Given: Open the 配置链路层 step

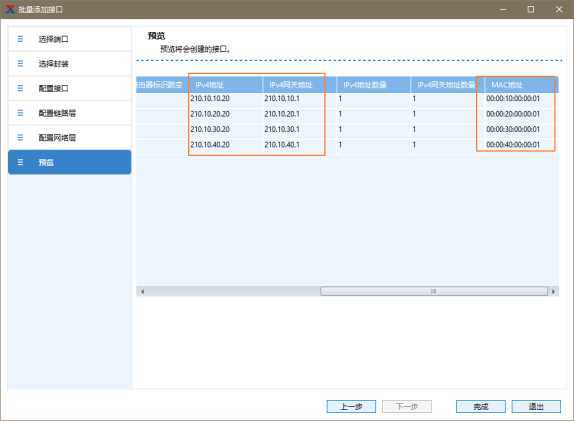Looking at the screenshot, I should 70,113.
